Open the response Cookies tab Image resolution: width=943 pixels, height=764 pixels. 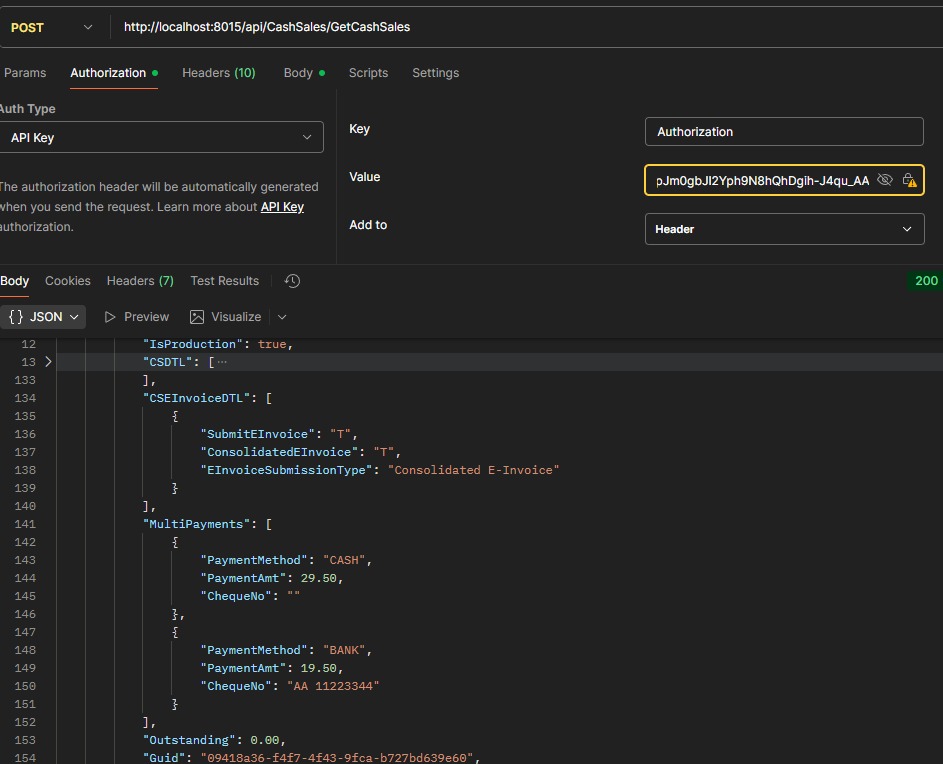68,281
